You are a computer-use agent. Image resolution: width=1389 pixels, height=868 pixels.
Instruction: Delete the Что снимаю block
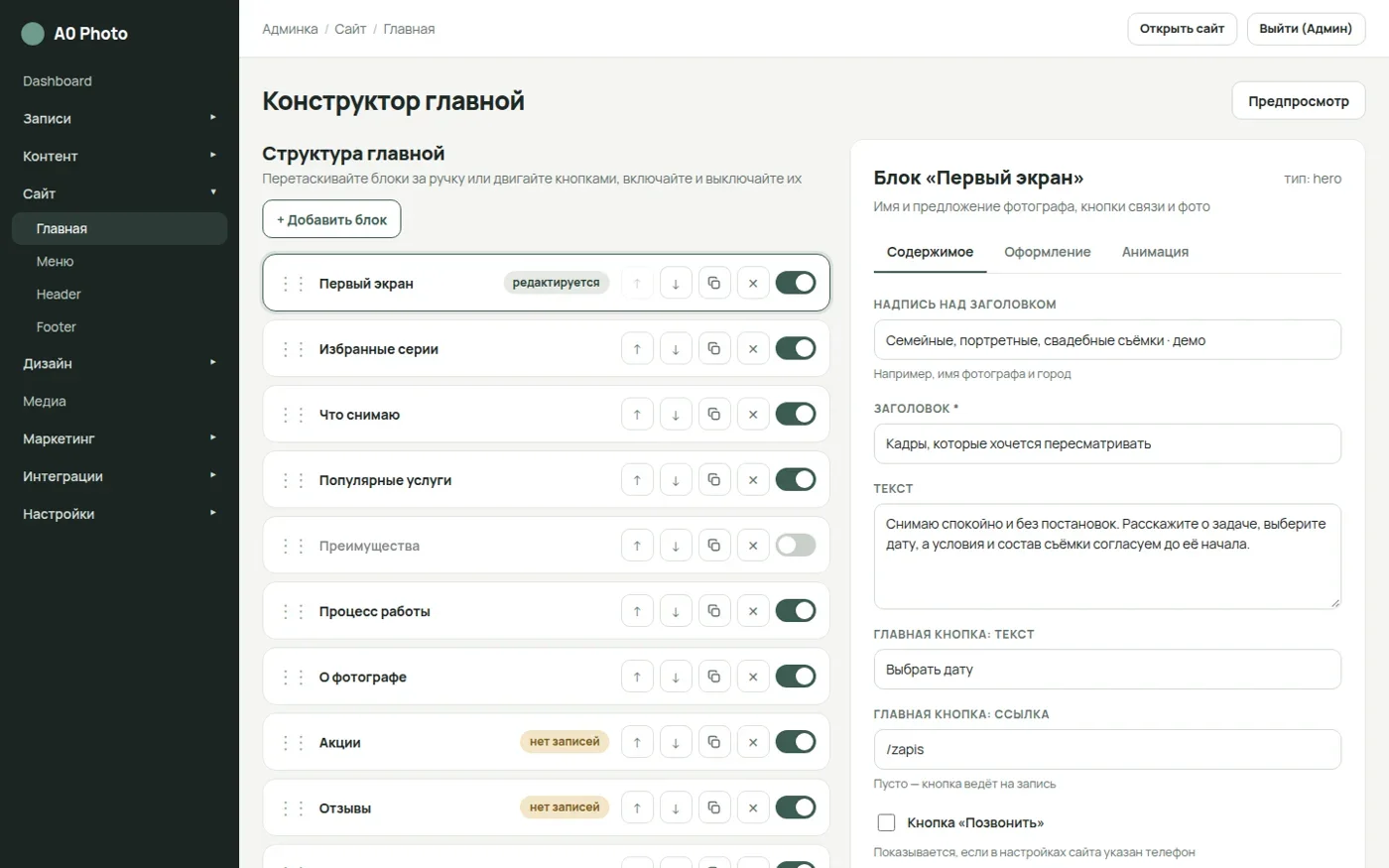point(753,415)
